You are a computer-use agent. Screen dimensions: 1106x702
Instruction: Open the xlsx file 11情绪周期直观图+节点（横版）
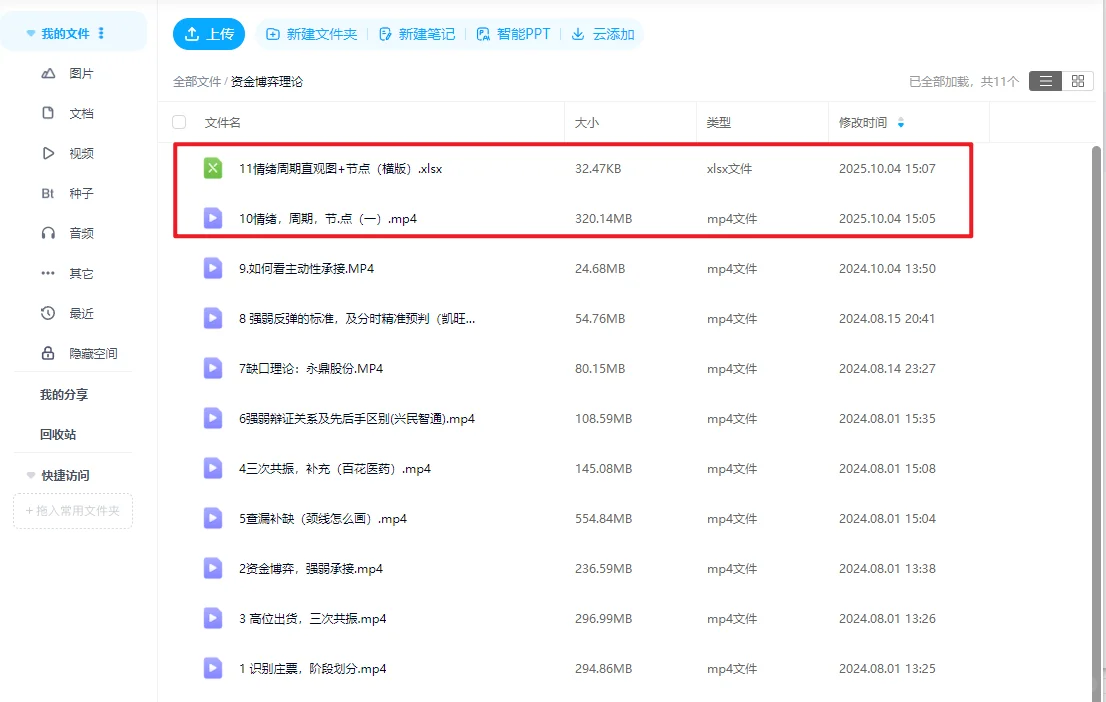click(x=340, y=168)
